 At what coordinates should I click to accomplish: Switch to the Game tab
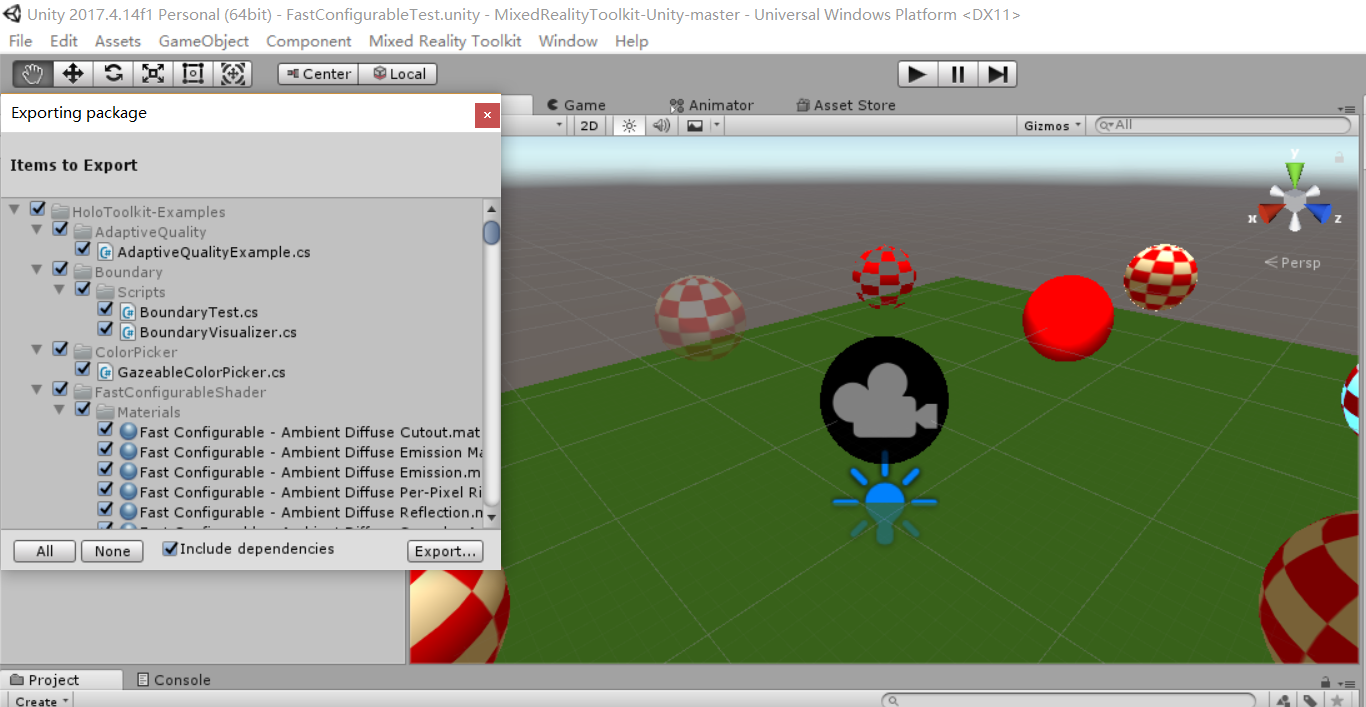click(576, 105)
